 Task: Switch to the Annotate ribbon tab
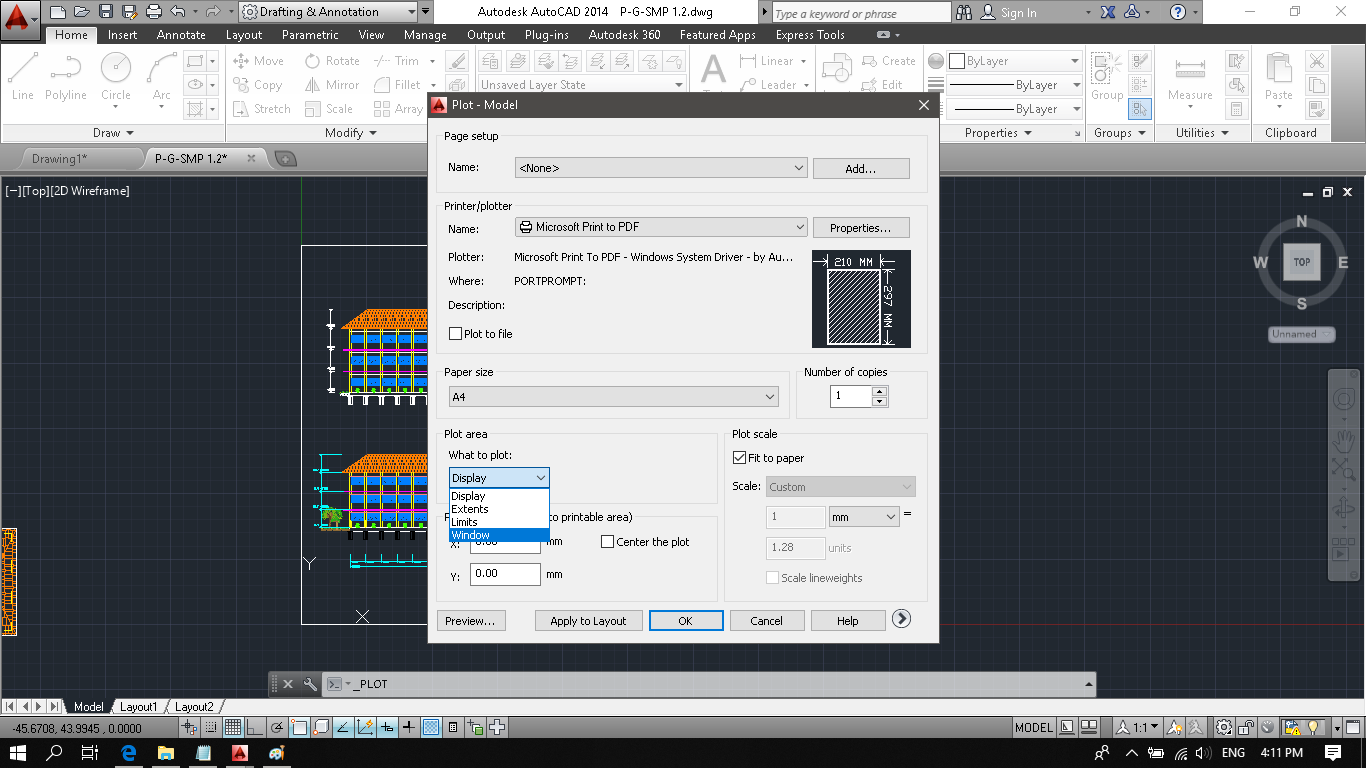click(x=181, y=35)
